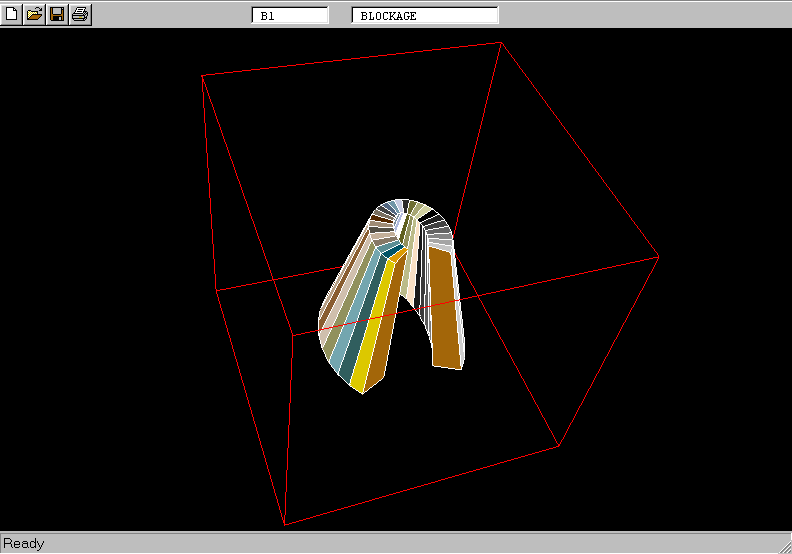Screen dimensions: 792x554
Task: Click the topmost corner of the red wireframe box
Action: click(500, 43)
